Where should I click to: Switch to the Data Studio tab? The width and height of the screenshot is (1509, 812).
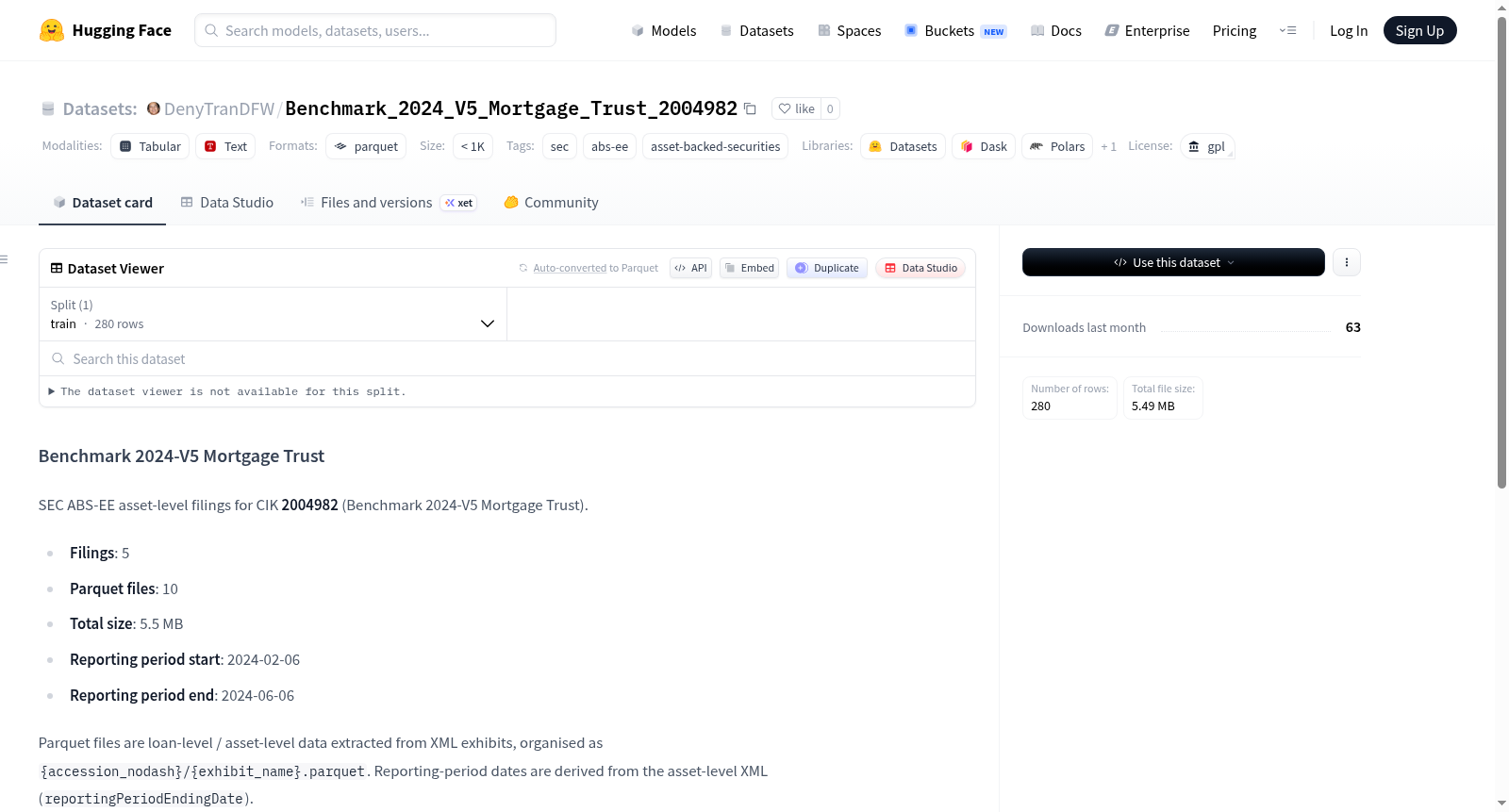pyautogui.click(x=226, y=202)
